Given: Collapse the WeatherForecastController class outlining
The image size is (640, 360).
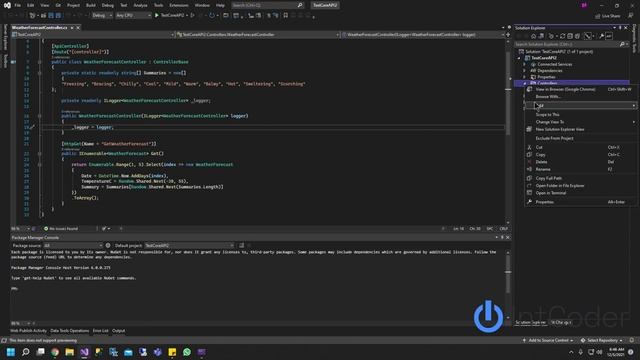Looking at the screenshot, I should pos(40,62).
